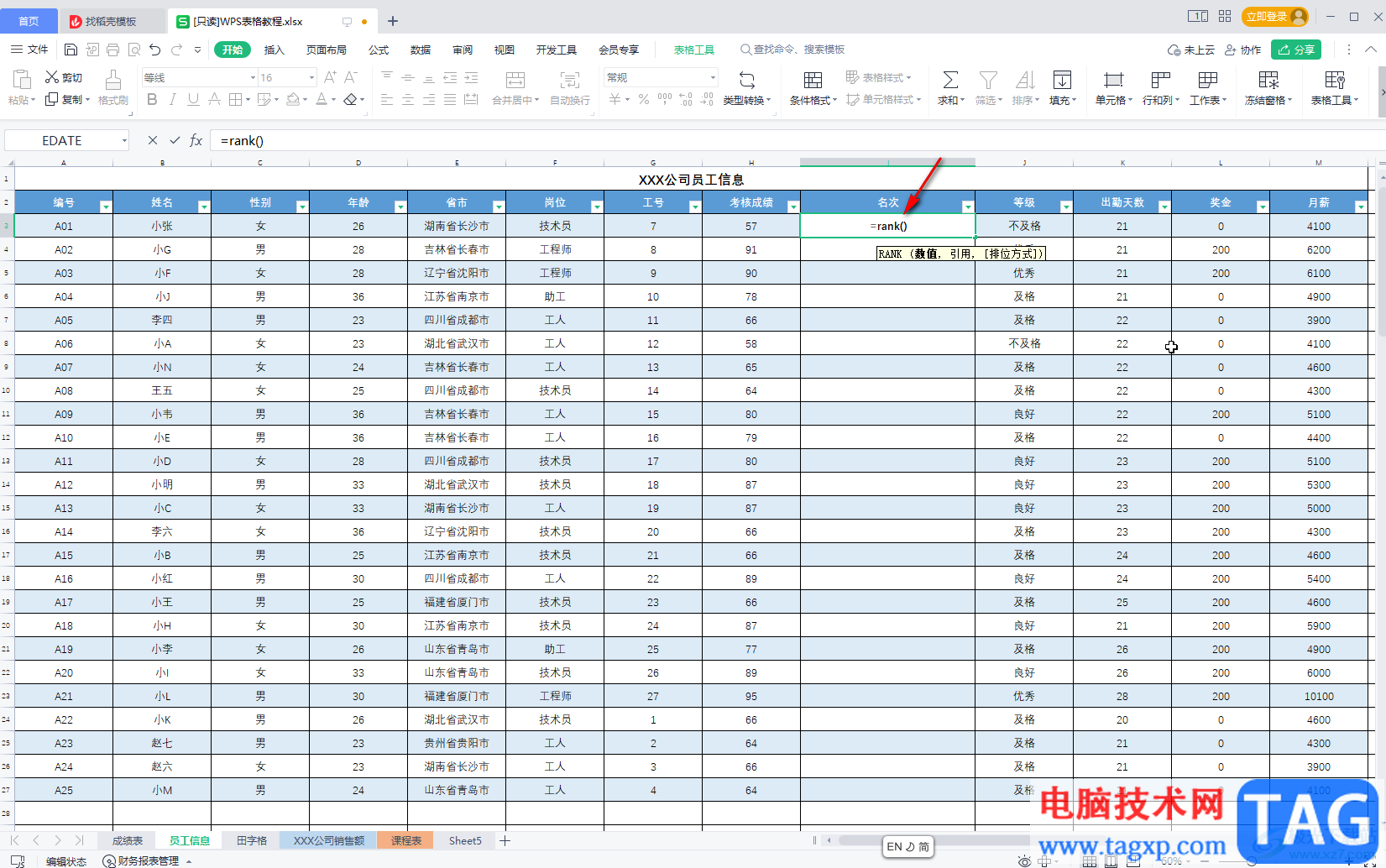Image resolution: width=1386 pixels, height=868 pixels.
Task: Click the 立即登录 login button
Action: point(1276,17)
